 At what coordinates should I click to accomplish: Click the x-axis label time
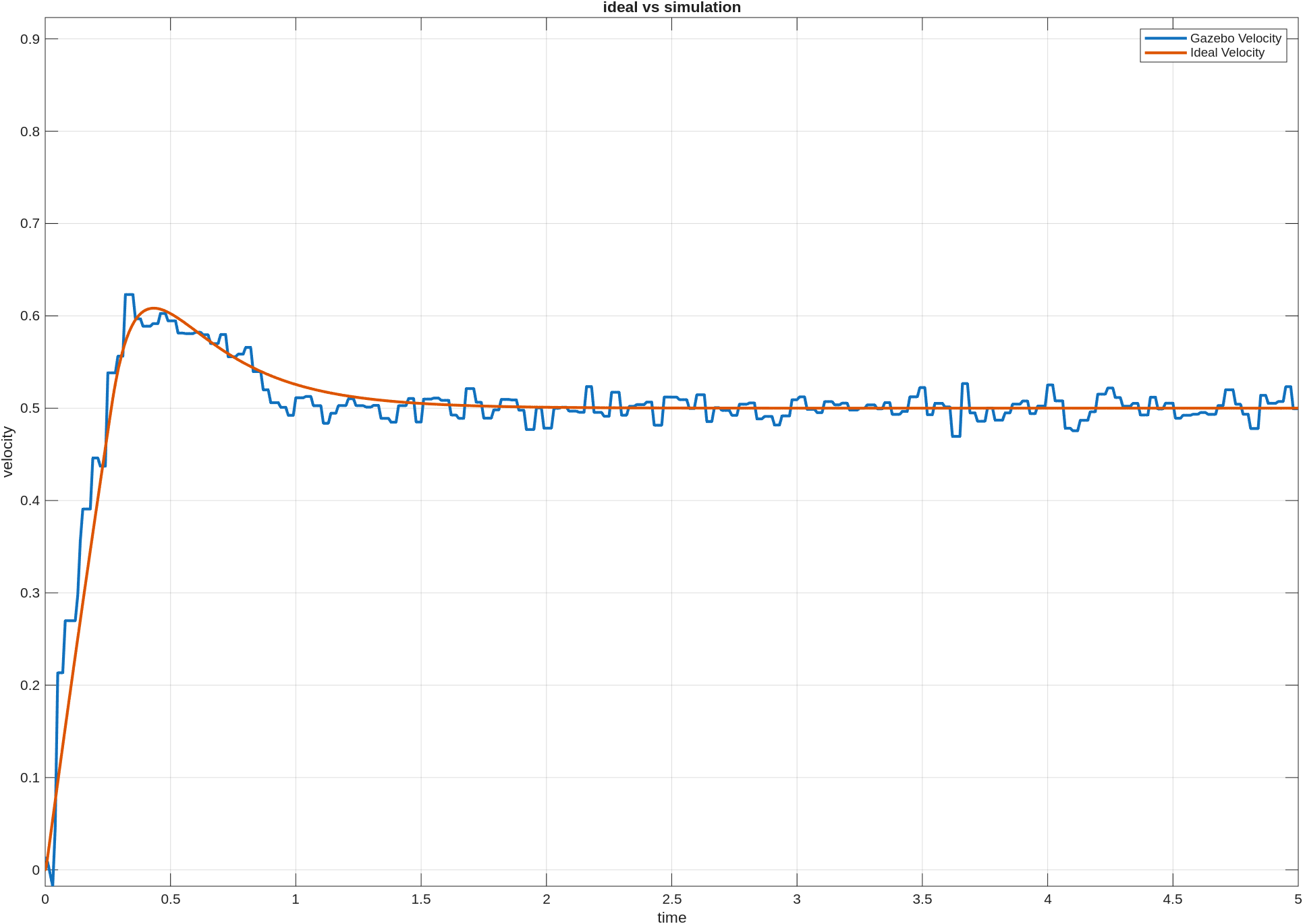click(671, 917)
